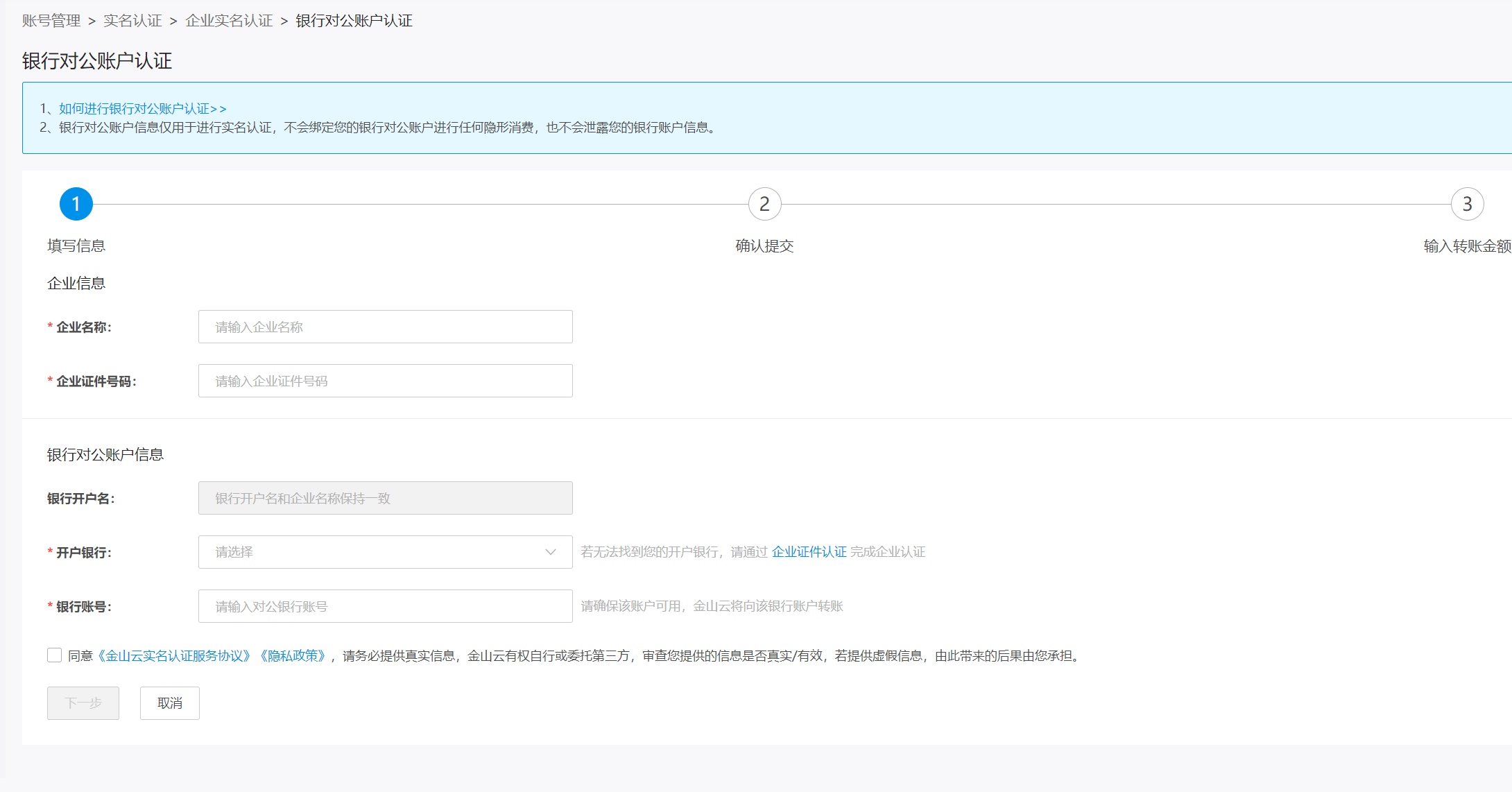Click step 3 circle indicator

pyautogui.click(x=1467, y=204)
